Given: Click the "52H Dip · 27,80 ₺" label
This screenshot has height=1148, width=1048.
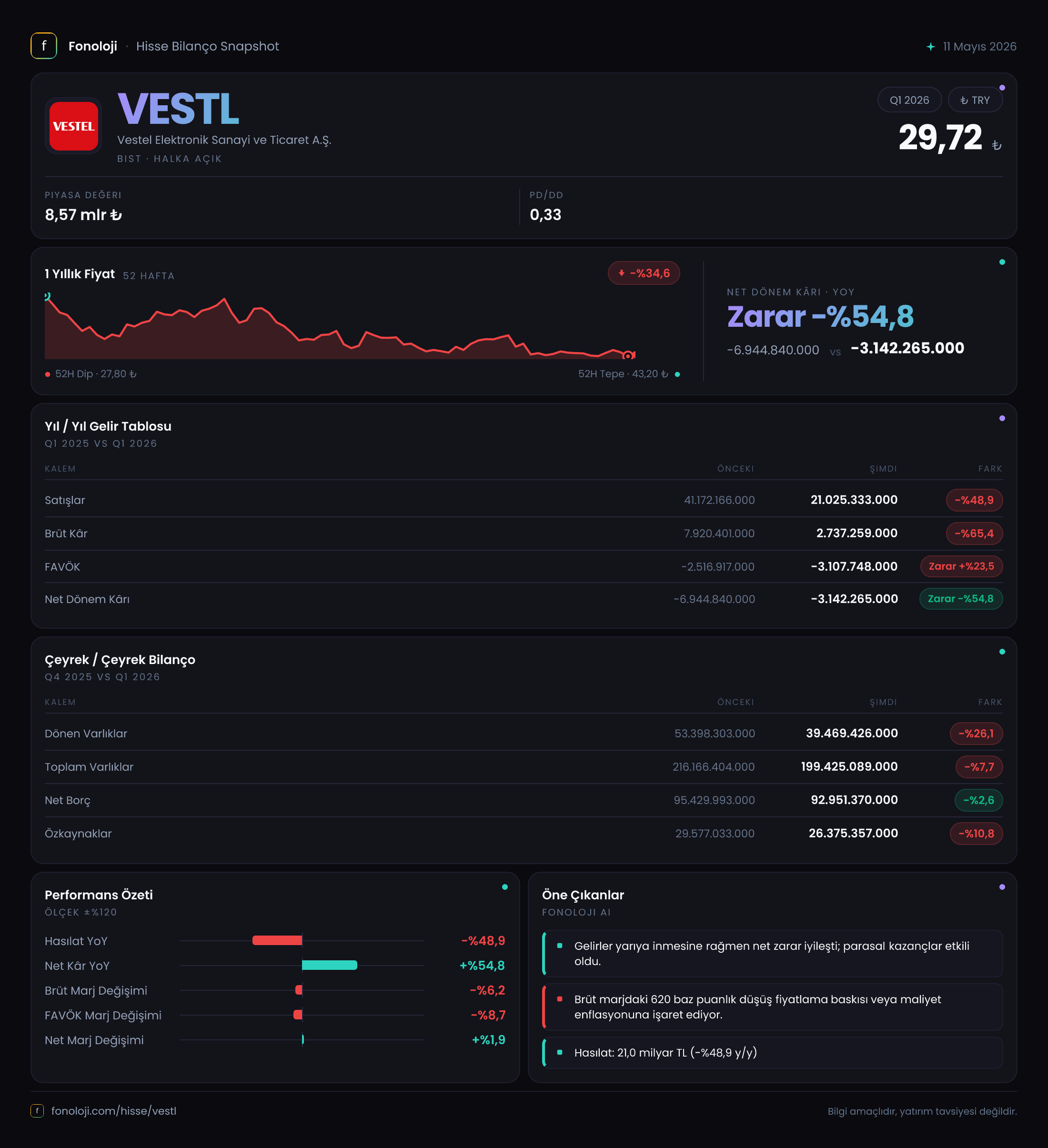Looking at the screenshot, I should (x=96, y=374).
